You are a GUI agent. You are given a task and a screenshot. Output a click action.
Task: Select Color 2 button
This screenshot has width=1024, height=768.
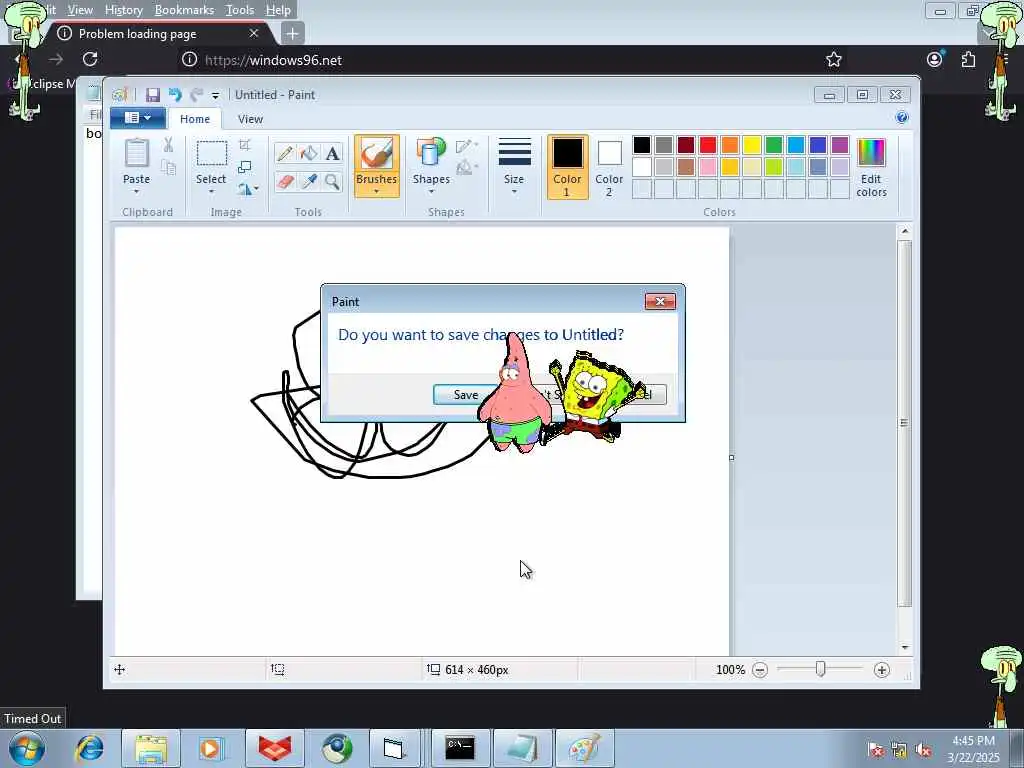click(x=609, y=167)
